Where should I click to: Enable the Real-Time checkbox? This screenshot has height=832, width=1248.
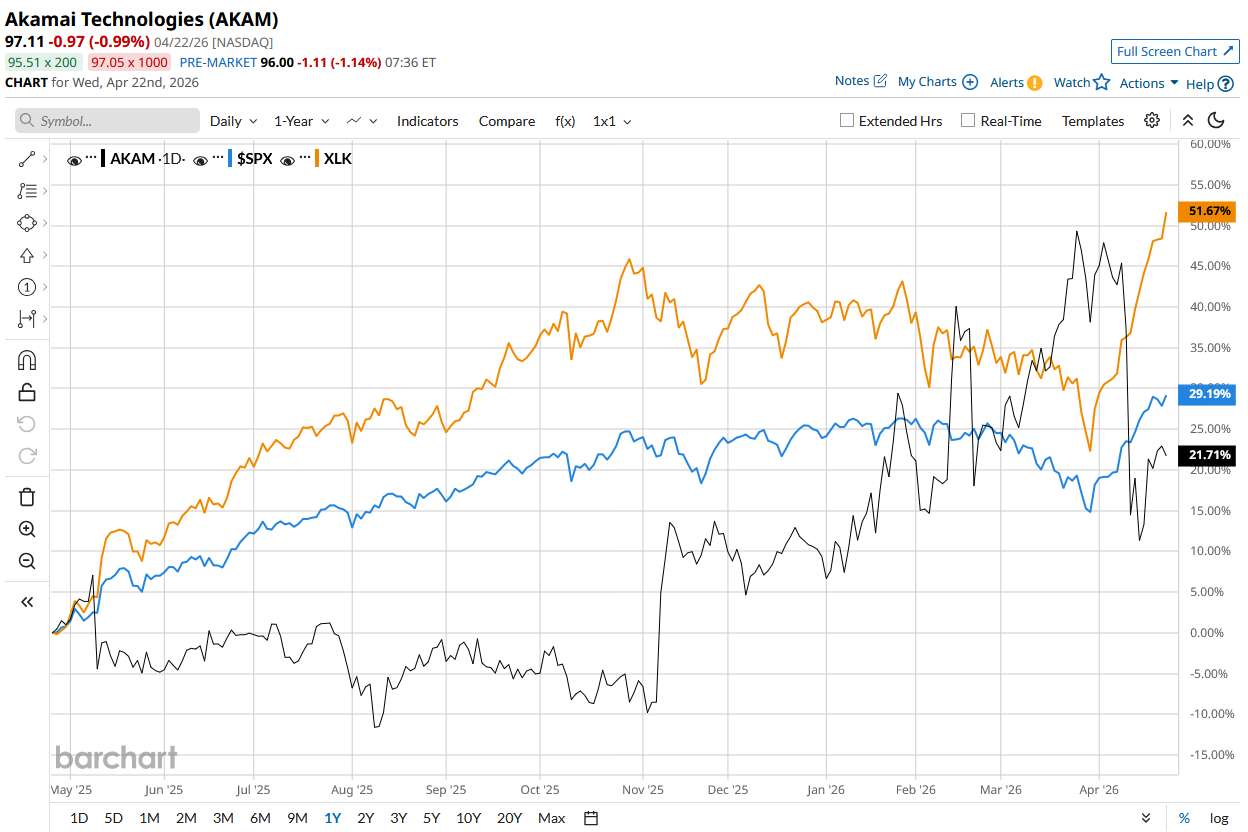[968, 121]
